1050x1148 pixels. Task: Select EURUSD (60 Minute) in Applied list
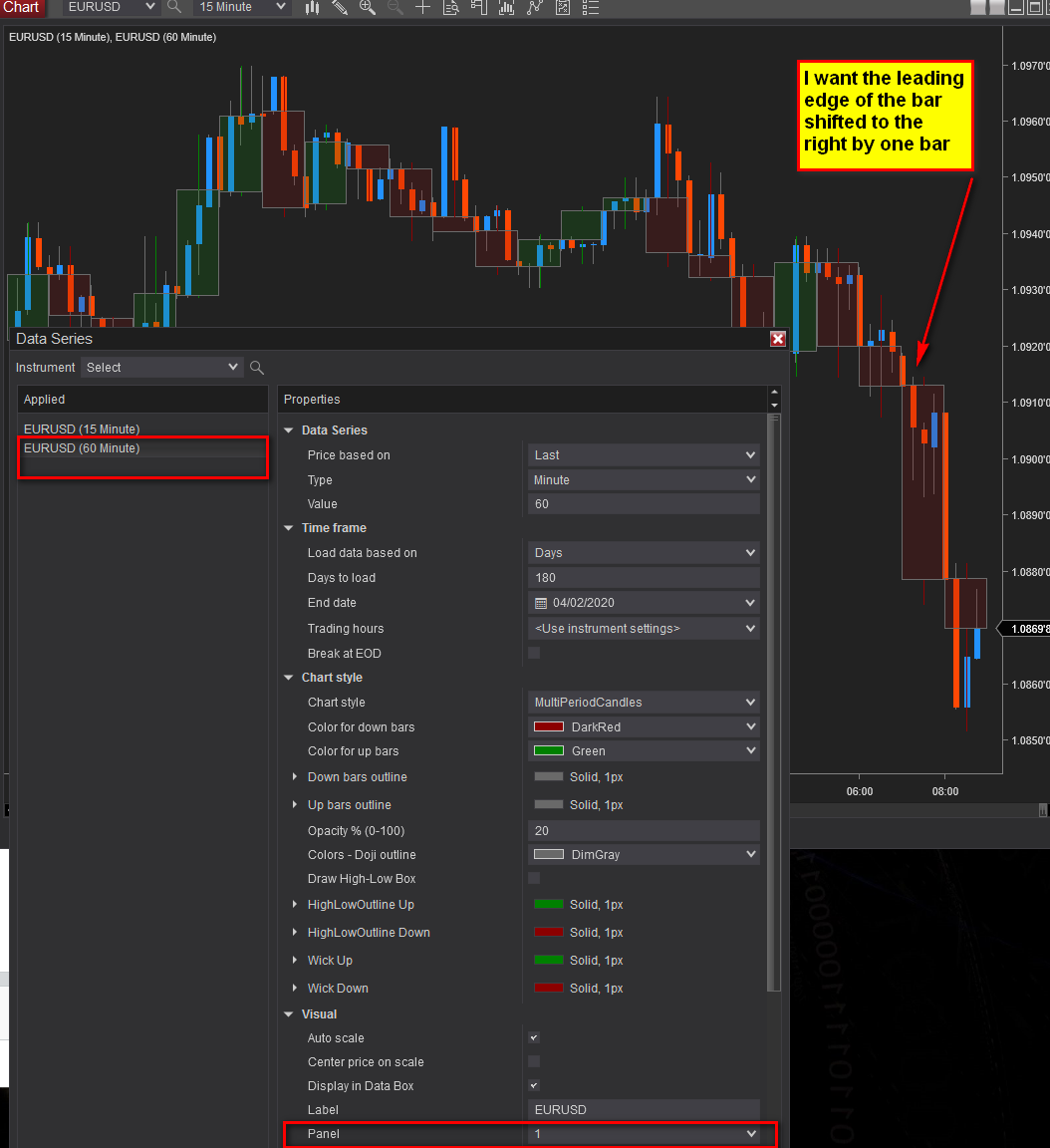(x=82, y=448)
